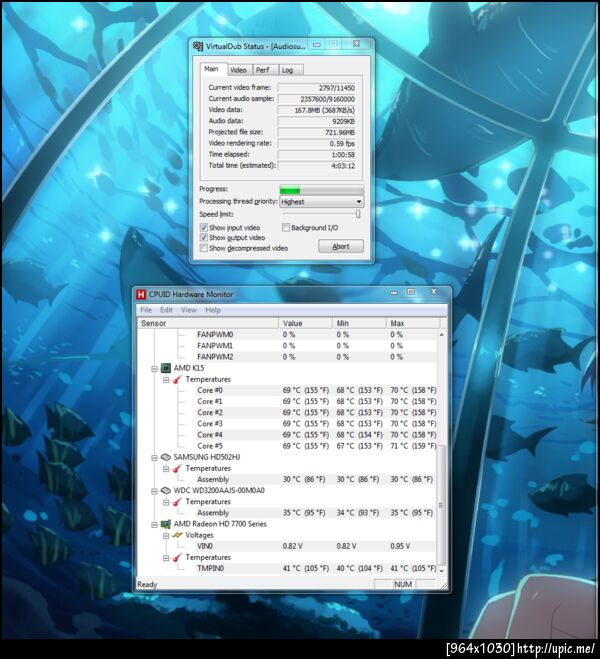Close the CPUID Hardware Monitor window
The height and width of the screenshot is (659, 600).
[x=434, y=291]
